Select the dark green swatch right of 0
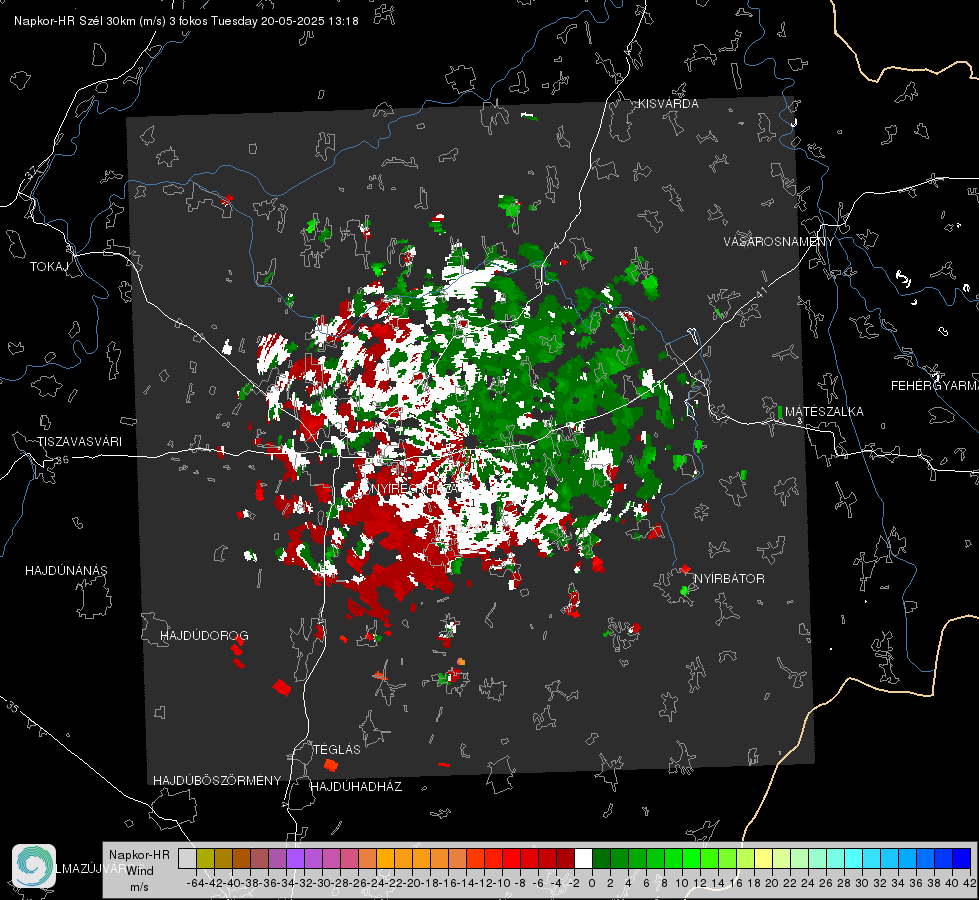 (601, 858)
